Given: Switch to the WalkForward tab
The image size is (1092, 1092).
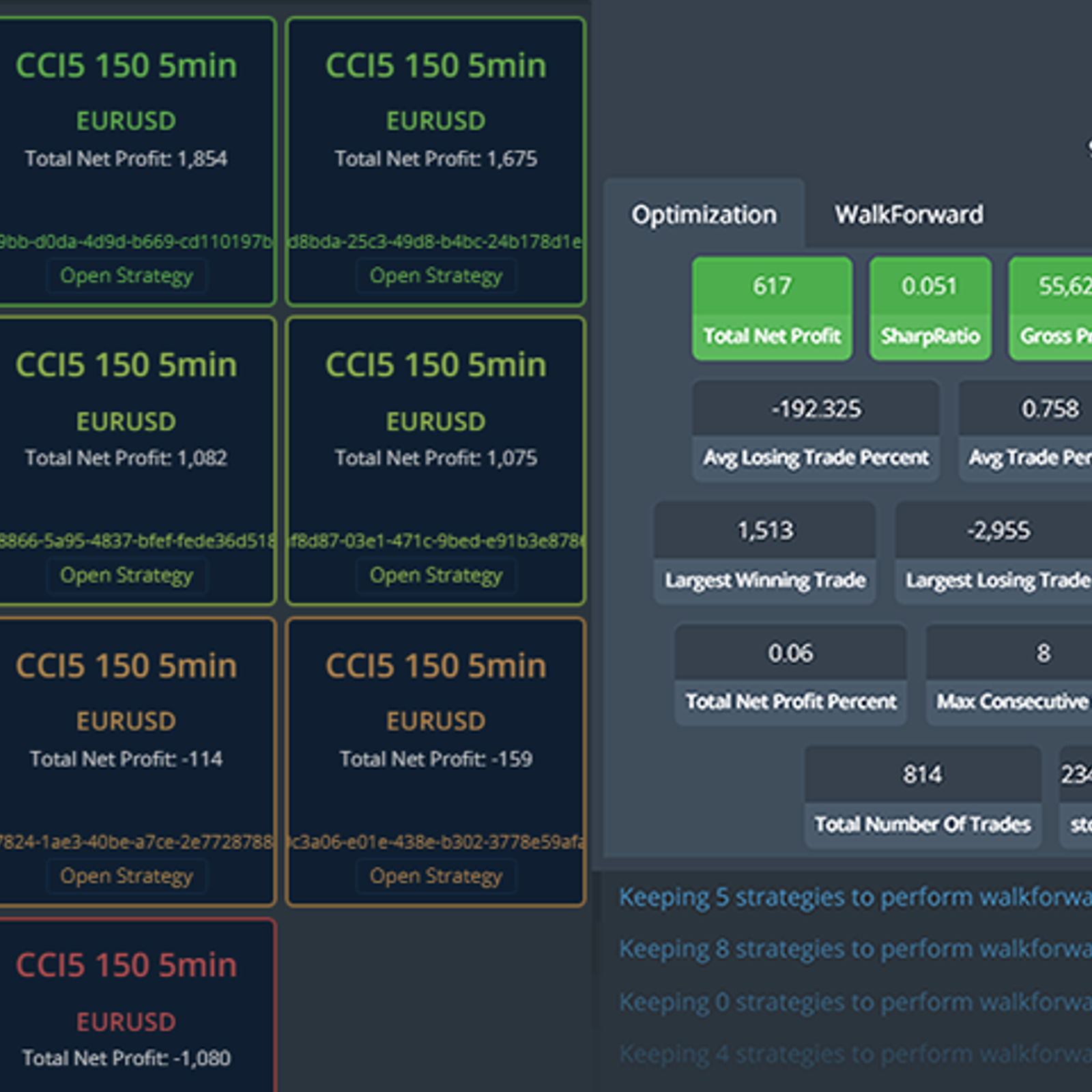Looking at the screenshot, I should [908, 214].
